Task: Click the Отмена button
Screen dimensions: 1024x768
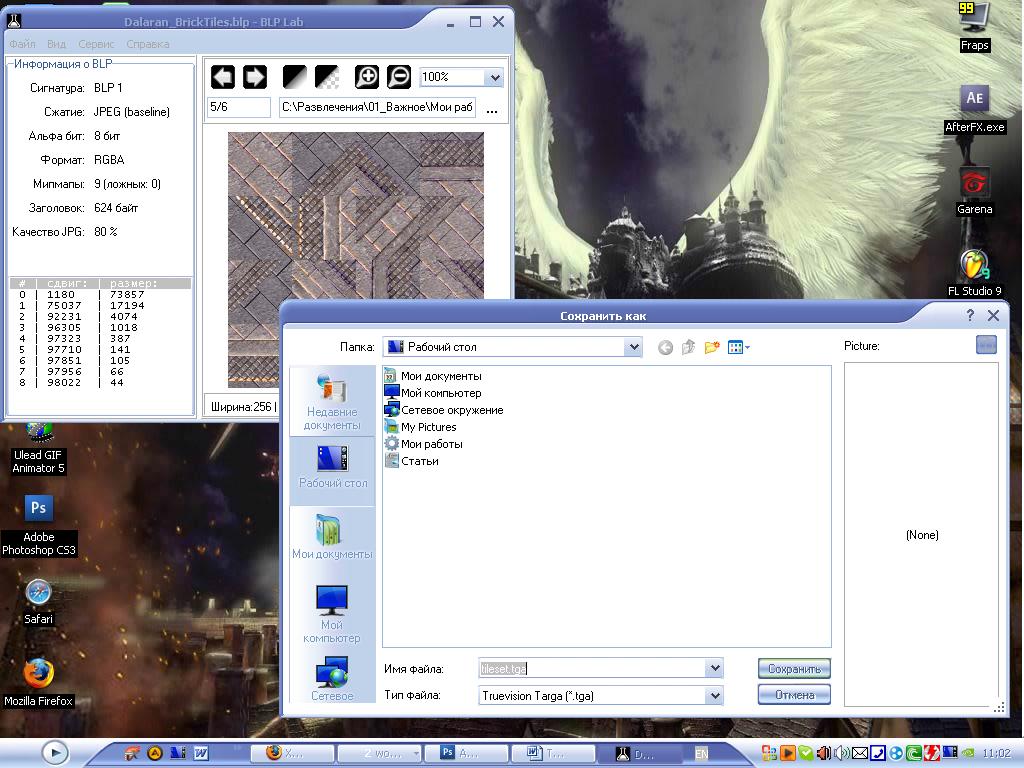Action: (x=794, y=695)
